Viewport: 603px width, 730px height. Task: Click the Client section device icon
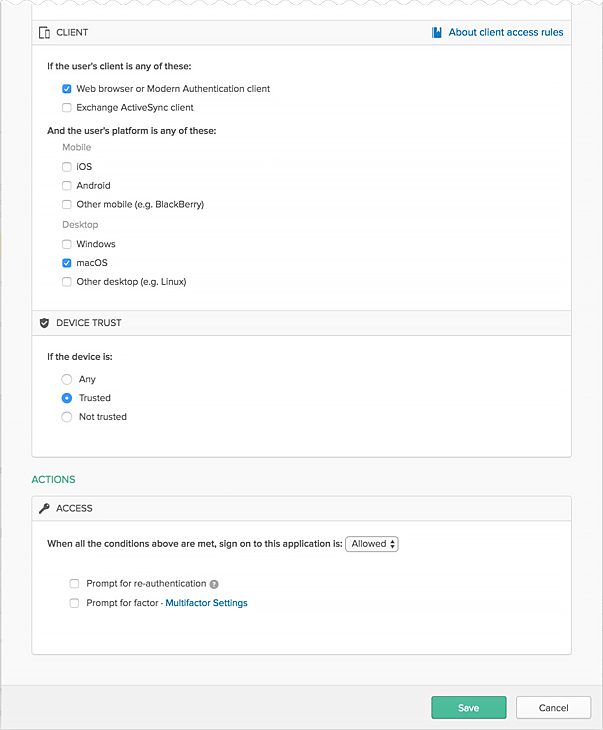(44, 33)
